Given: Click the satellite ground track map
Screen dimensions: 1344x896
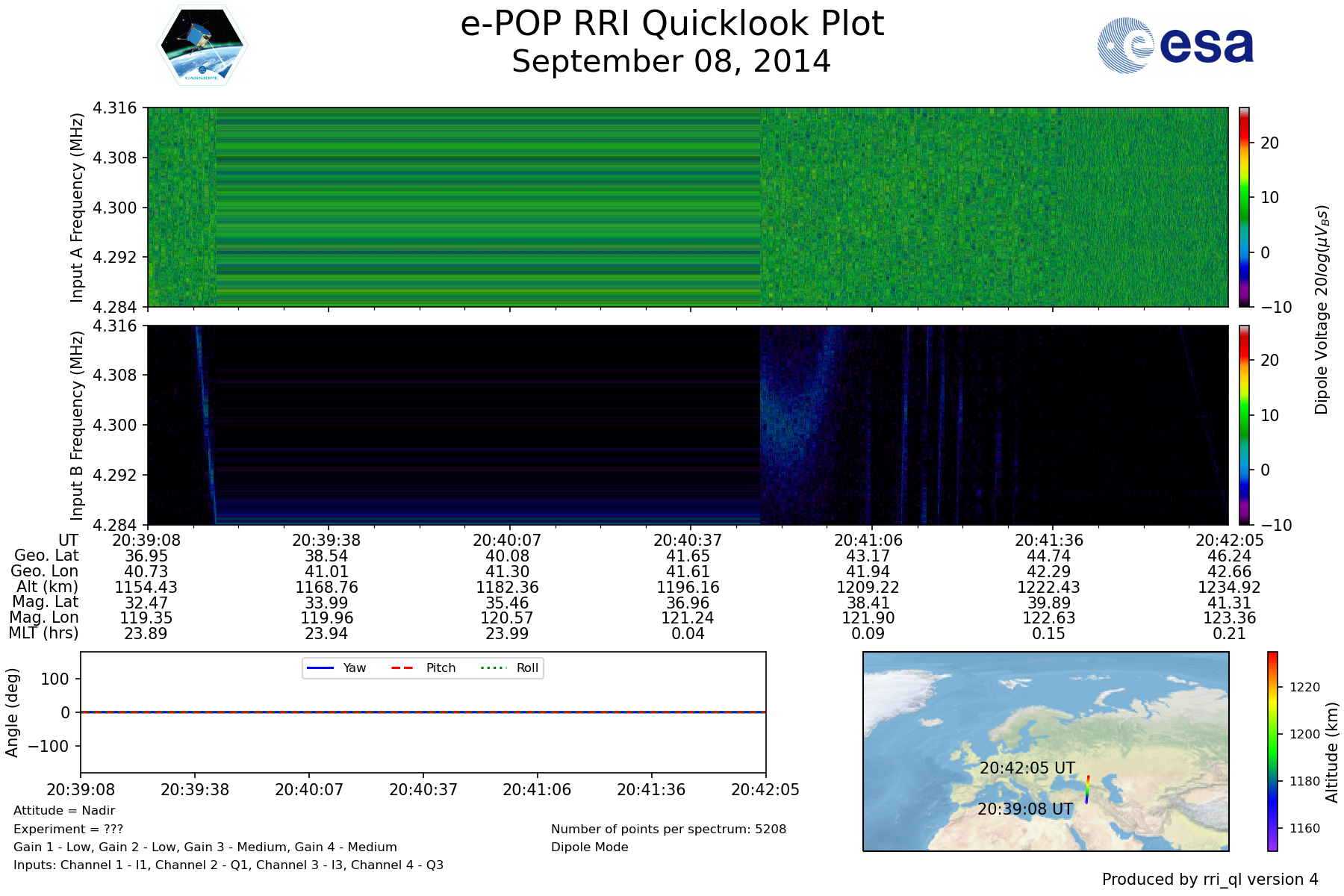Looking at the screenshot, I should tap(1045, 751).
